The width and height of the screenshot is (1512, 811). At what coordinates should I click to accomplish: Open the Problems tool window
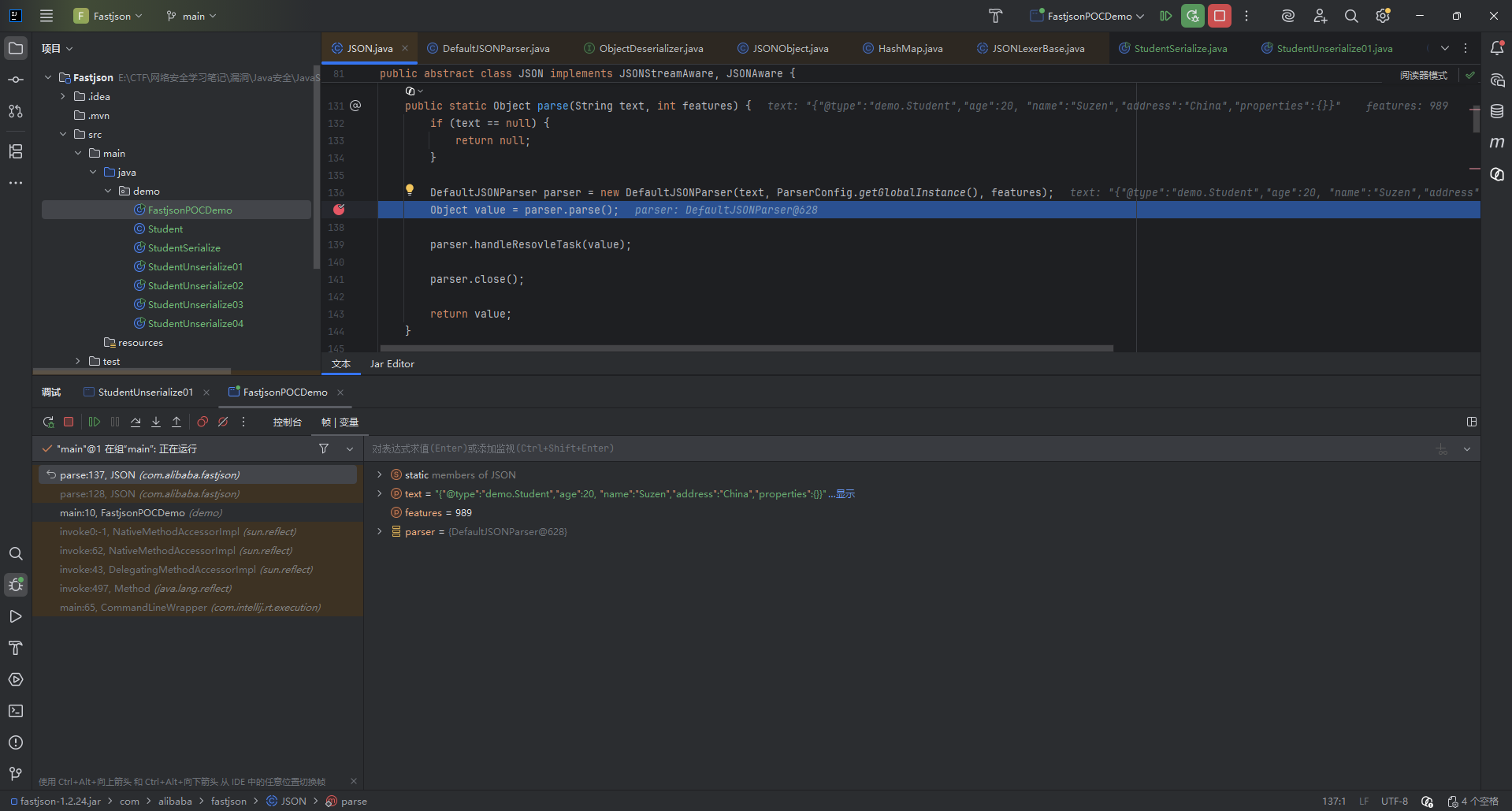click(x=16, y=742)
